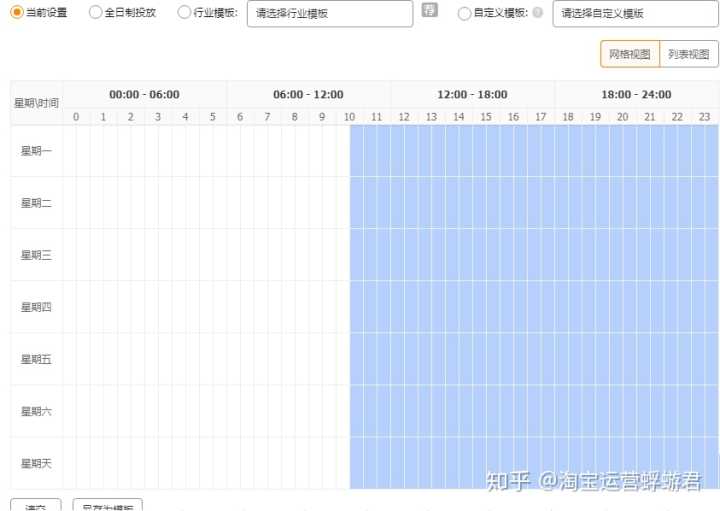Click the 清空 button
The image size is (720, 511).
point(36,505)
